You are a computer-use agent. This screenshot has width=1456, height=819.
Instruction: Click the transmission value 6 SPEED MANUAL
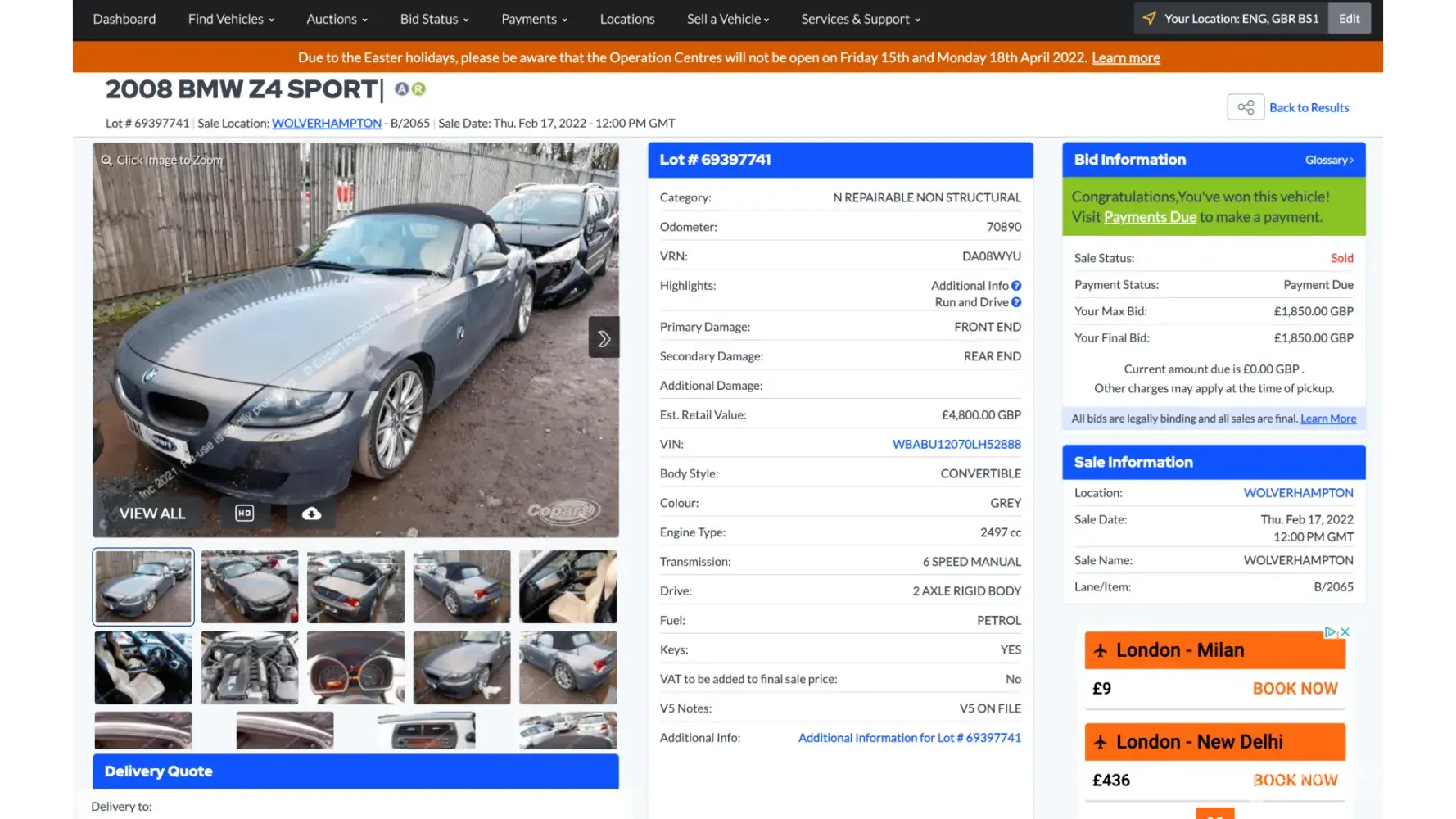click(972, 562)
